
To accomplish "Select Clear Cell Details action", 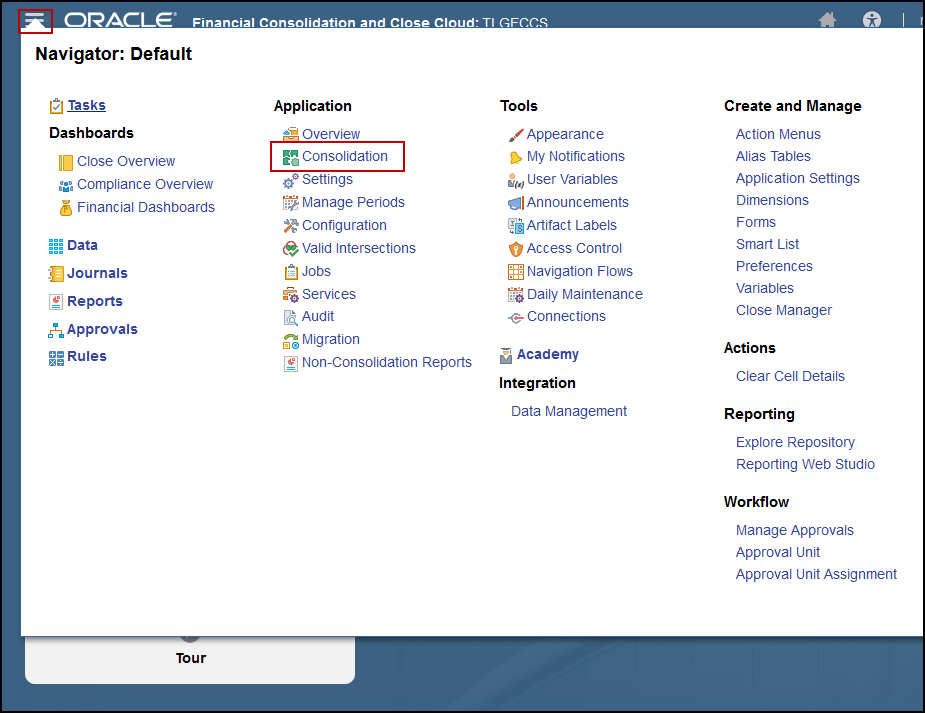I will (x=790, y=376).
